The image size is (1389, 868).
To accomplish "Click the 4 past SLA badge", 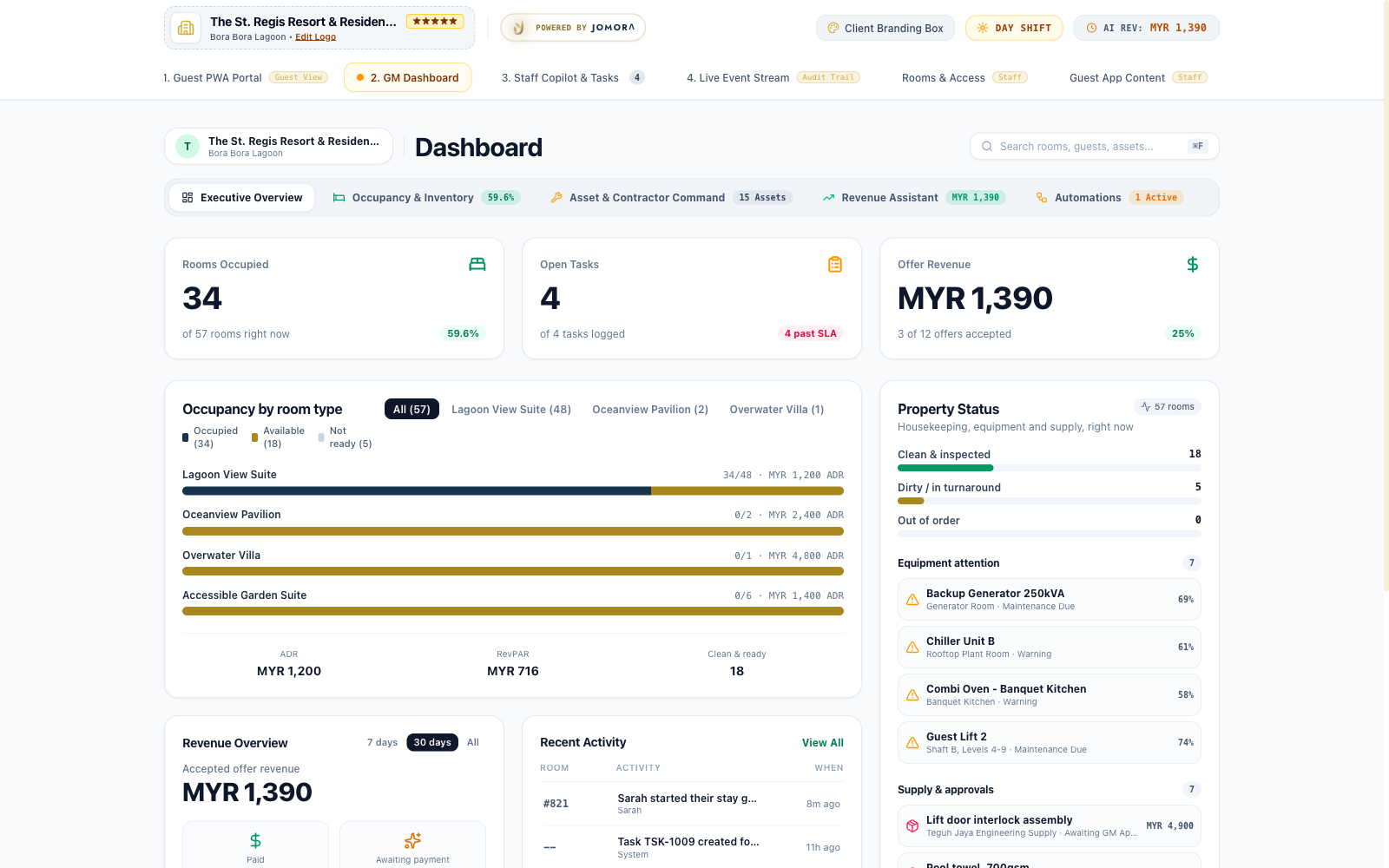I will tap(811, 333).
